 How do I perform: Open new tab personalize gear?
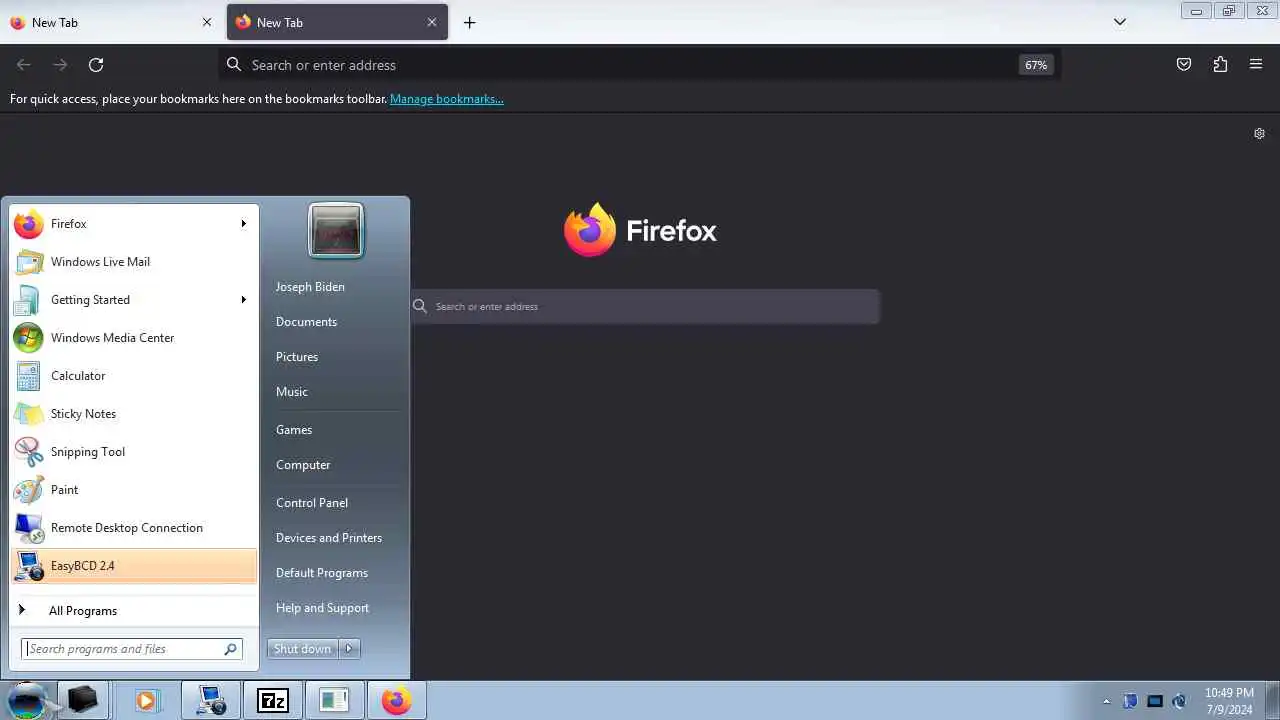pos(1259,133)
